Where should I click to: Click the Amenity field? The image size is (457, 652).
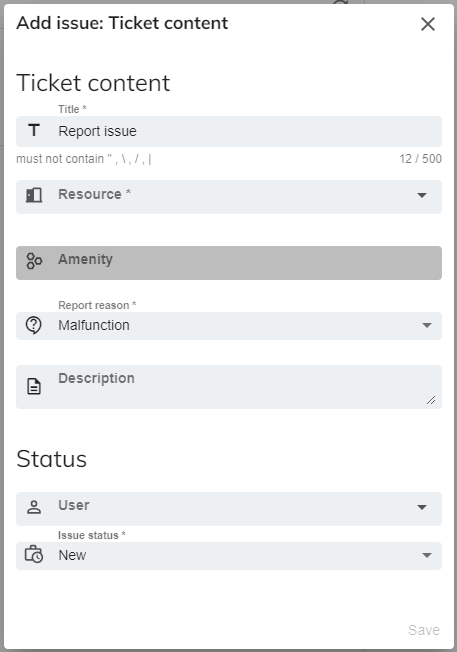229,263
